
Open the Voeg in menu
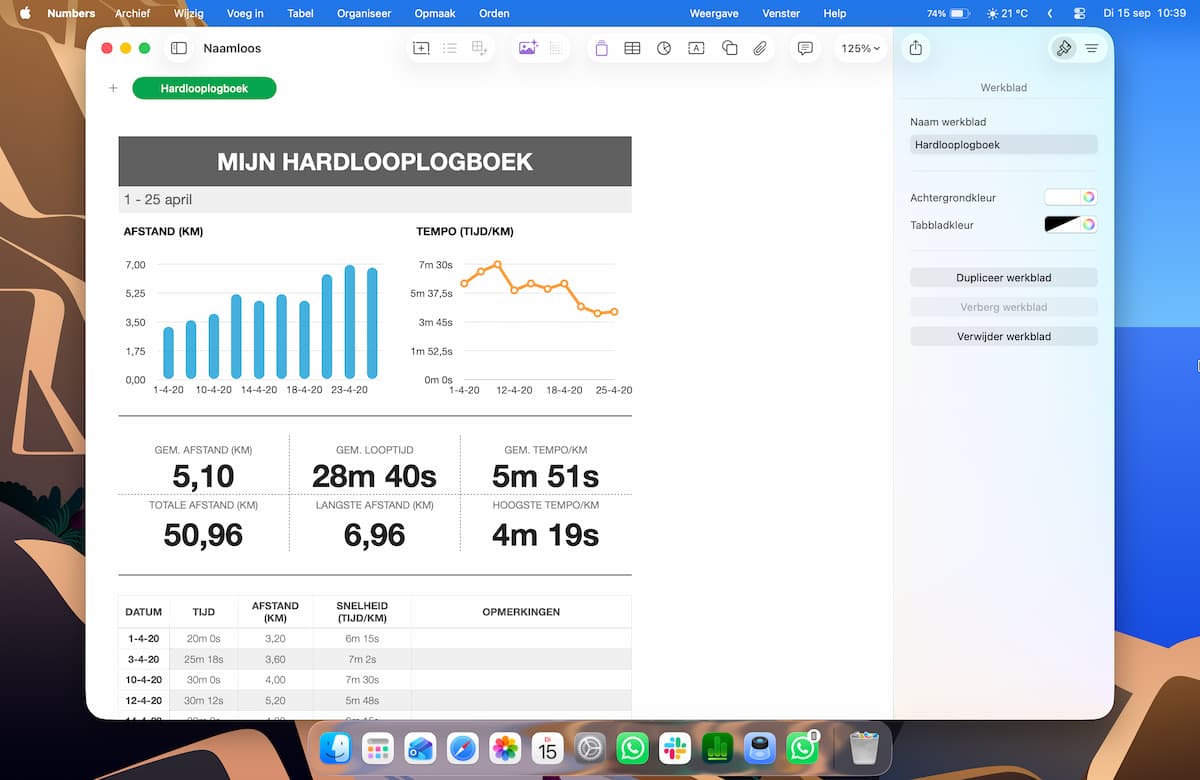click(x=245, y=14)
